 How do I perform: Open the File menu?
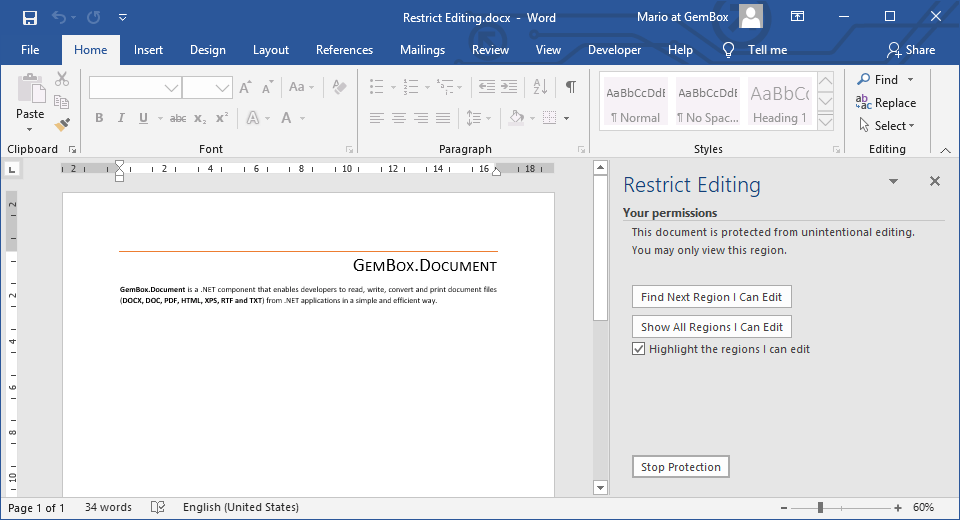point(30,50)
